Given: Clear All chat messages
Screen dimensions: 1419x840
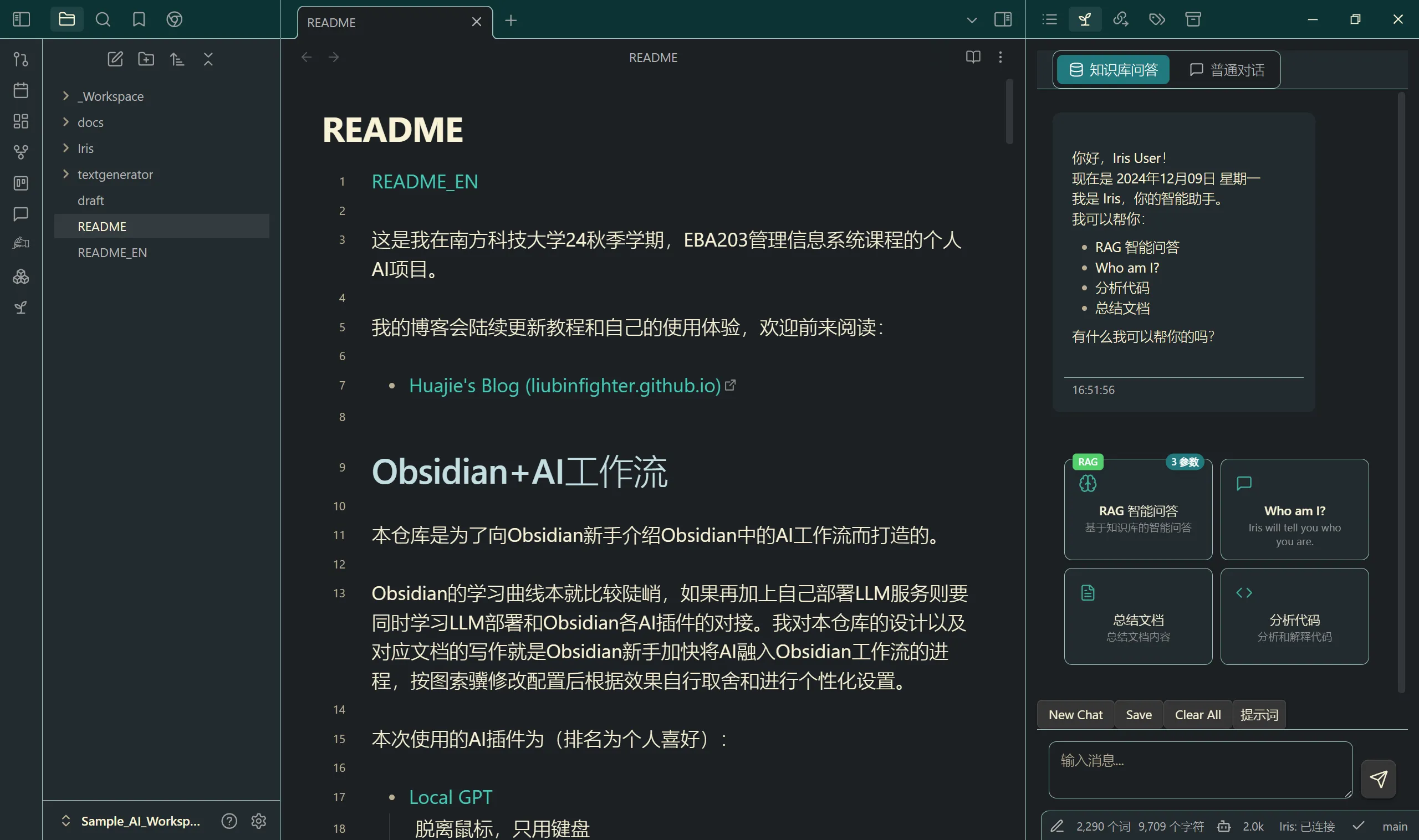Looking at the screenshot, I should click(x=1198, y=714).
